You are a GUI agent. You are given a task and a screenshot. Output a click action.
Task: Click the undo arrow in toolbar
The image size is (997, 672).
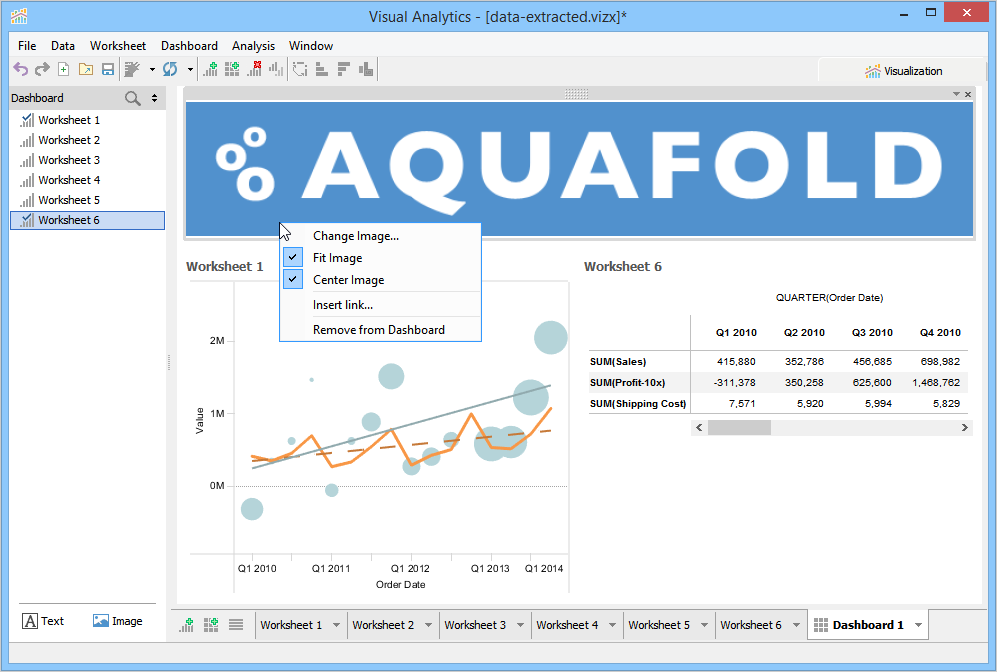(x=20, y=69)
